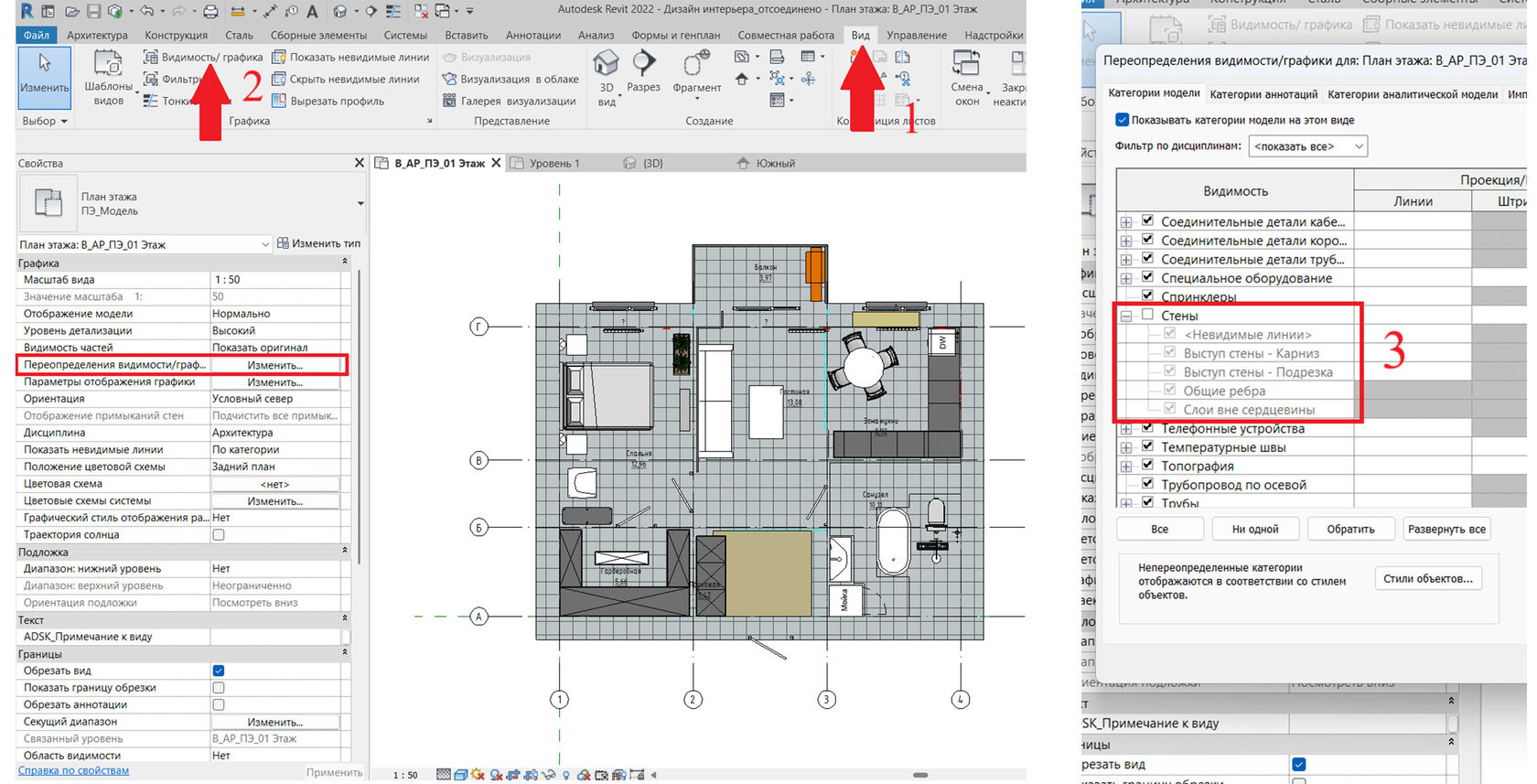Switch to the Управление ribbon tab
The image size is (1537, 784).
pos(917,35)
